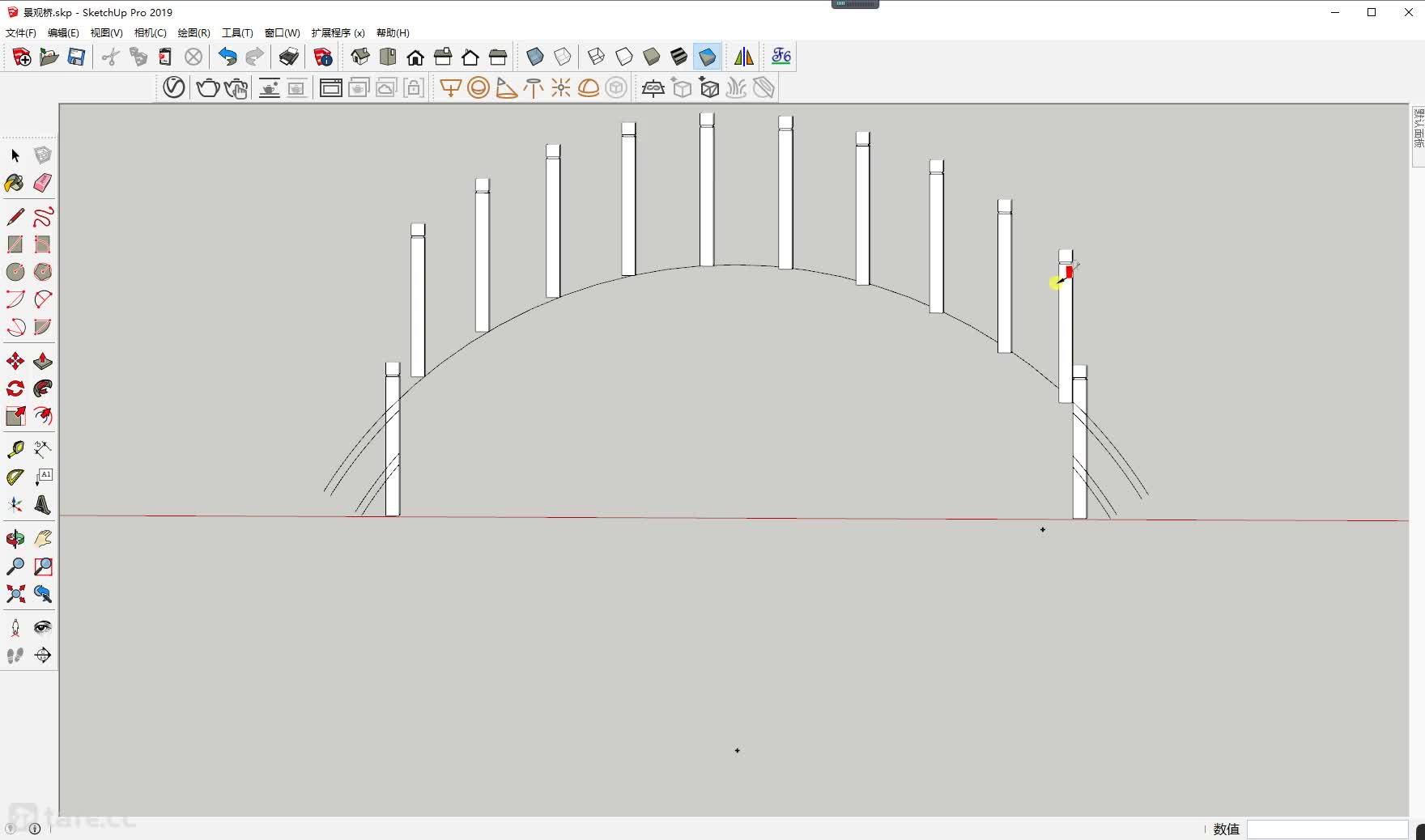
Task: Activate the Move tool
Action: pos(15,361)
